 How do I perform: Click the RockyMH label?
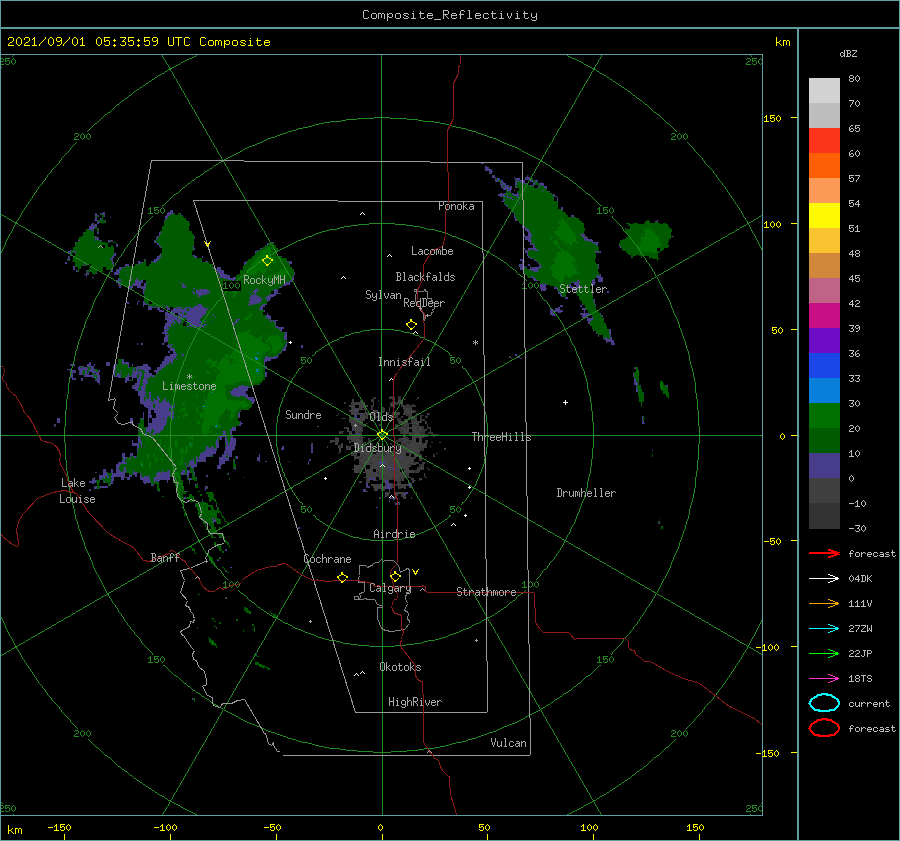pyautogui.click(x=264, y=280)
